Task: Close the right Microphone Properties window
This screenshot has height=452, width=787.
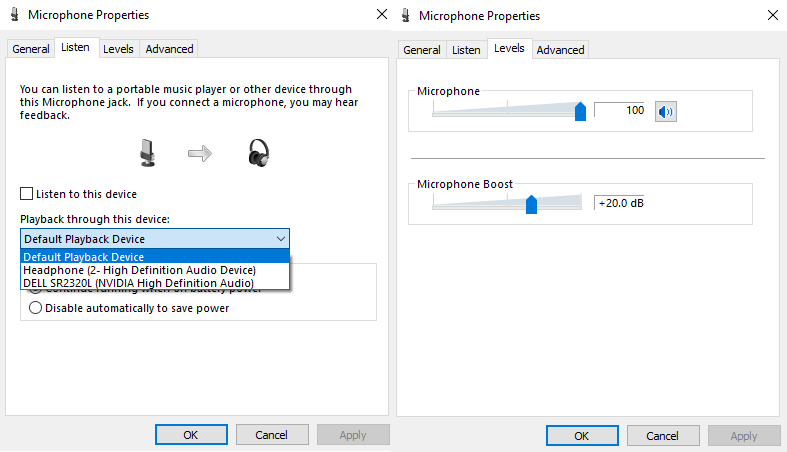Action: click(x=773, y=16)
